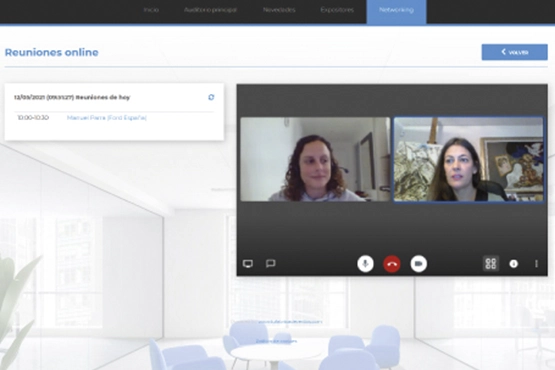Mute the microphone in the call
Screen dimensions: 555x370
365,264
